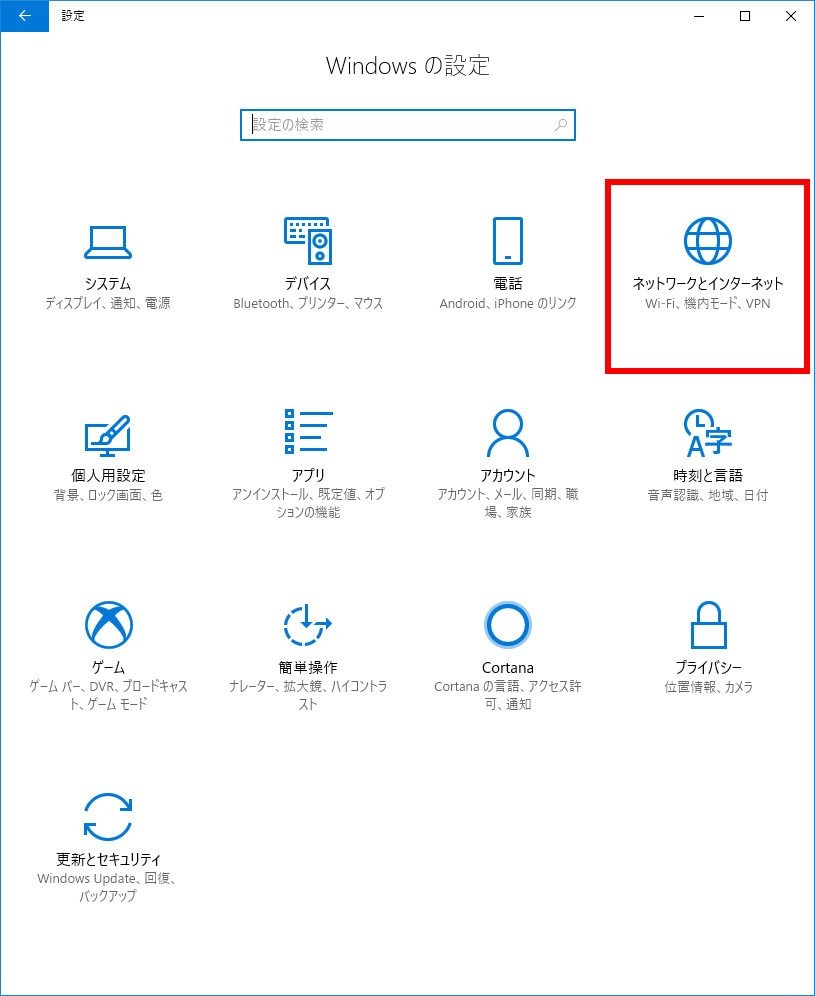This screenshot has height=996, width=815.
Task: Click the システム label text
Action: pyautogui.click(x=108, y=283)
